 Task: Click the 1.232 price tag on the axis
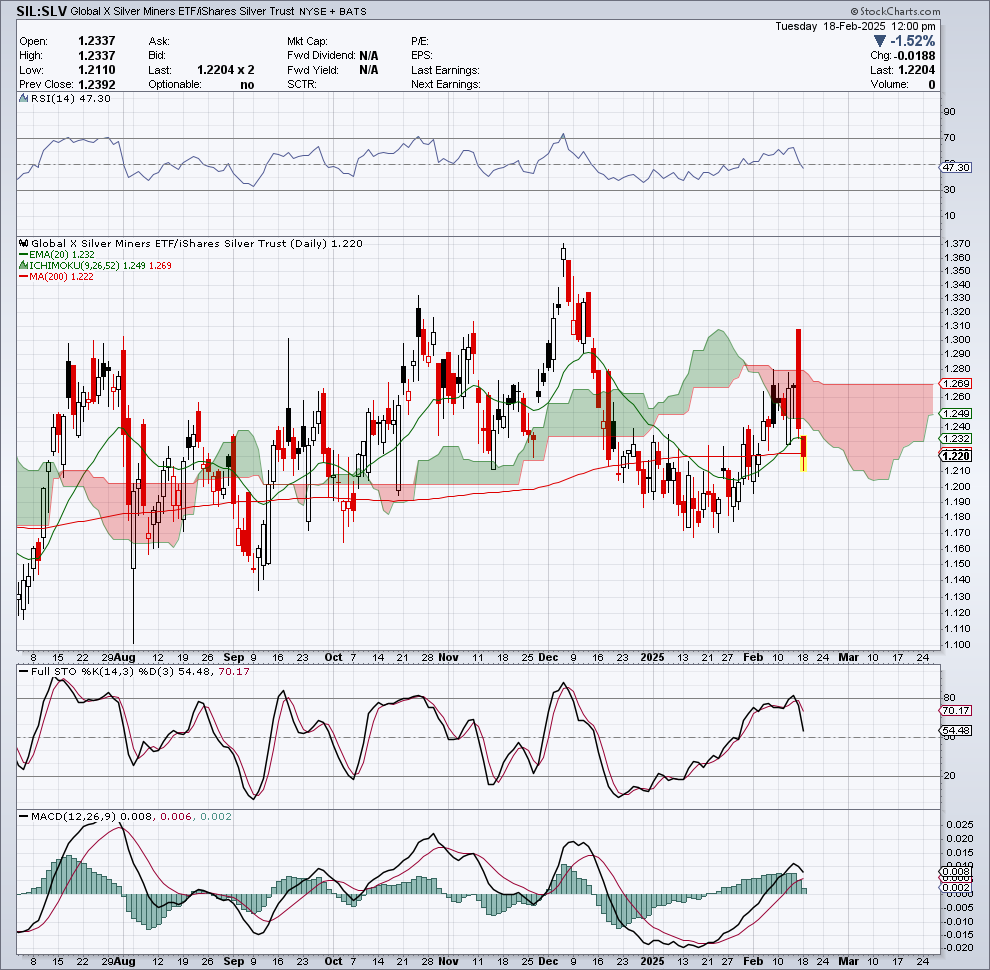coord(956,438)
